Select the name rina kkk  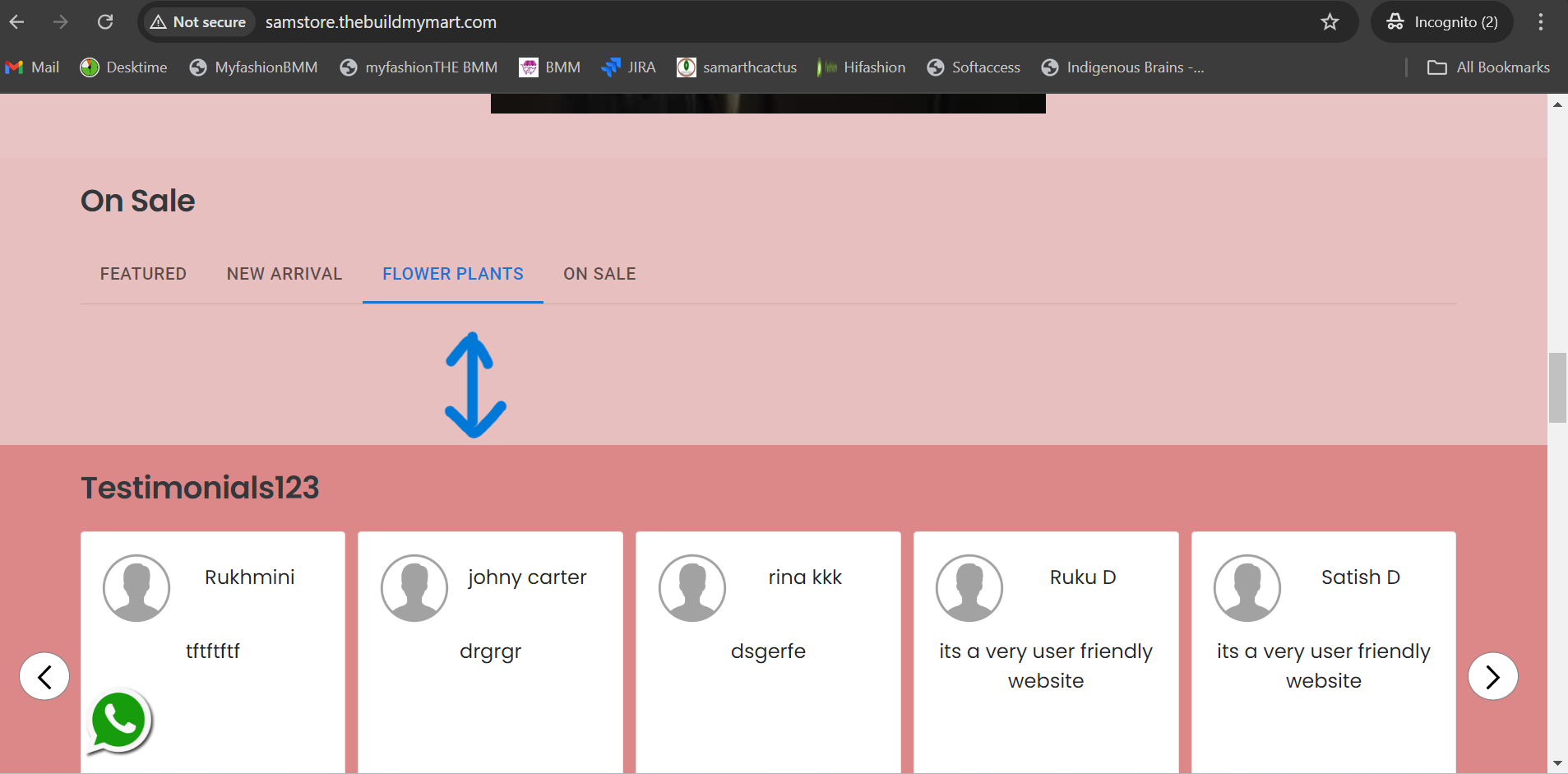pyautogui.click(x=805, y=577)
